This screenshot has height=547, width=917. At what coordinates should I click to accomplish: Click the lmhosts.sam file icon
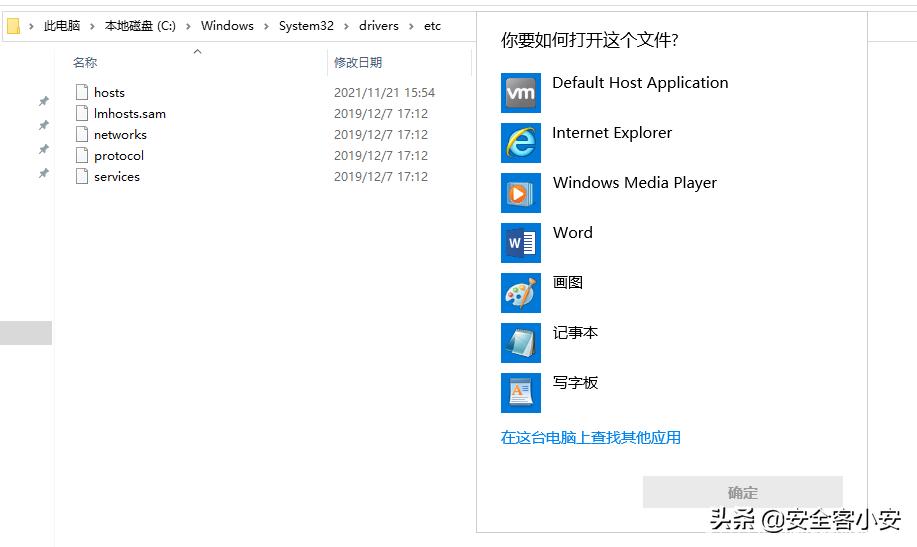coord(82,113)
